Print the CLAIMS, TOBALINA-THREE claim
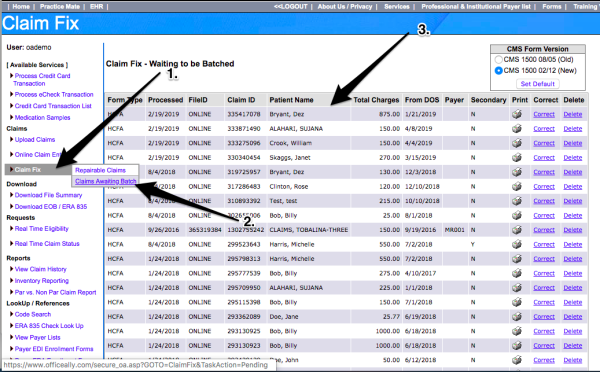 517,230
